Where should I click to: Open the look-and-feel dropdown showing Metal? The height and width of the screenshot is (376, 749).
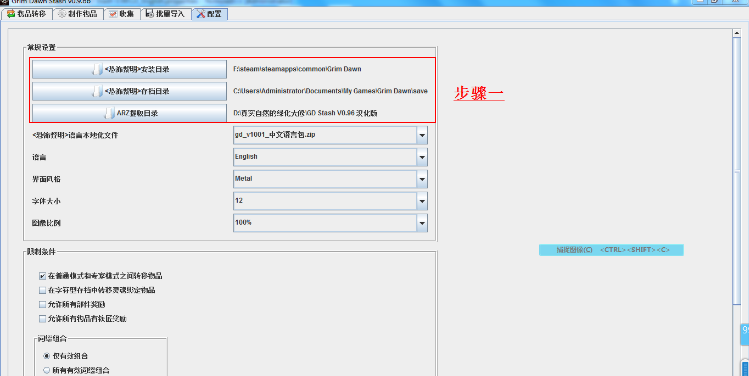[330, 179]
